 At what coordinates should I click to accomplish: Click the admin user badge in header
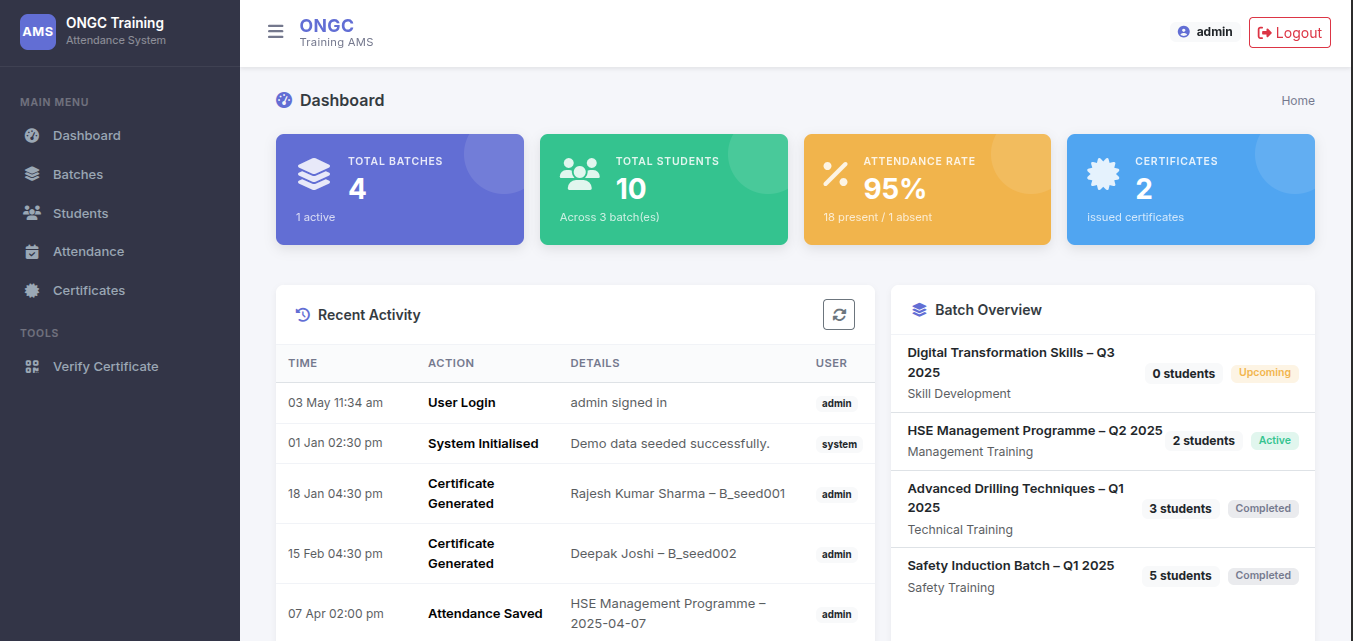pyautogui.click(x=1205, y=32)
